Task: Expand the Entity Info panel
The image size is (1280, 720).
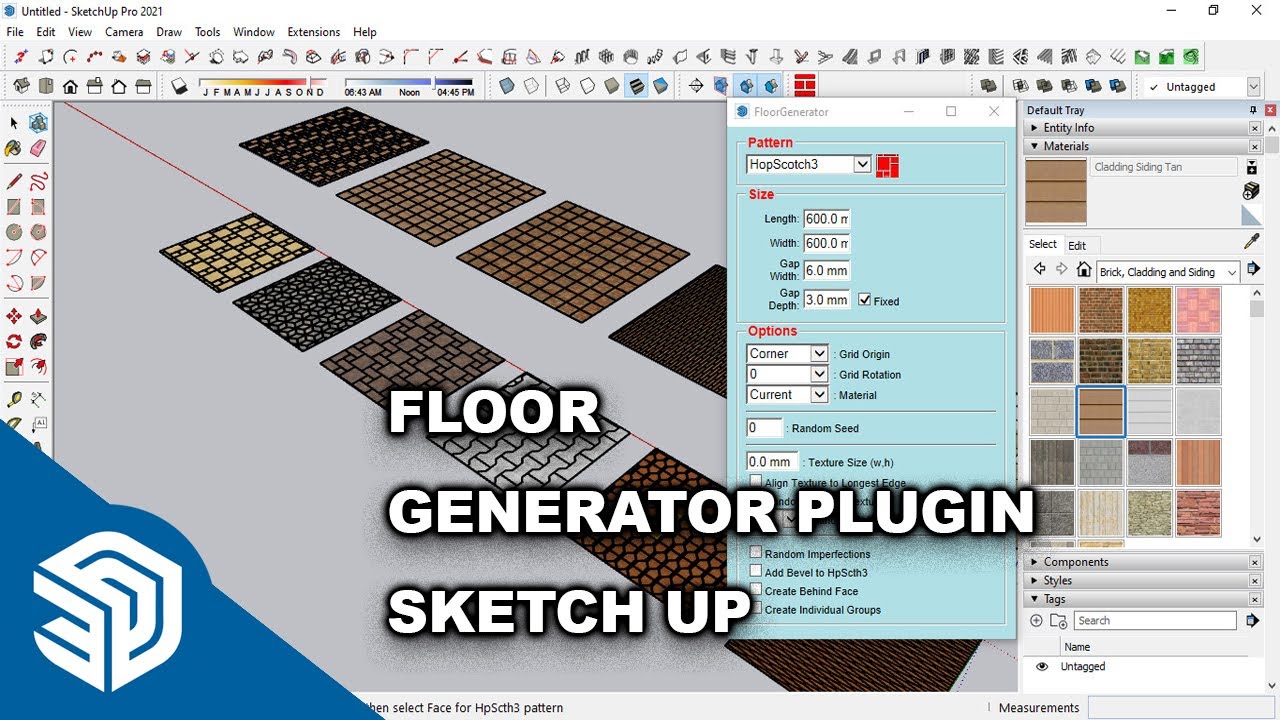Action: click(x=1034, y=128)
